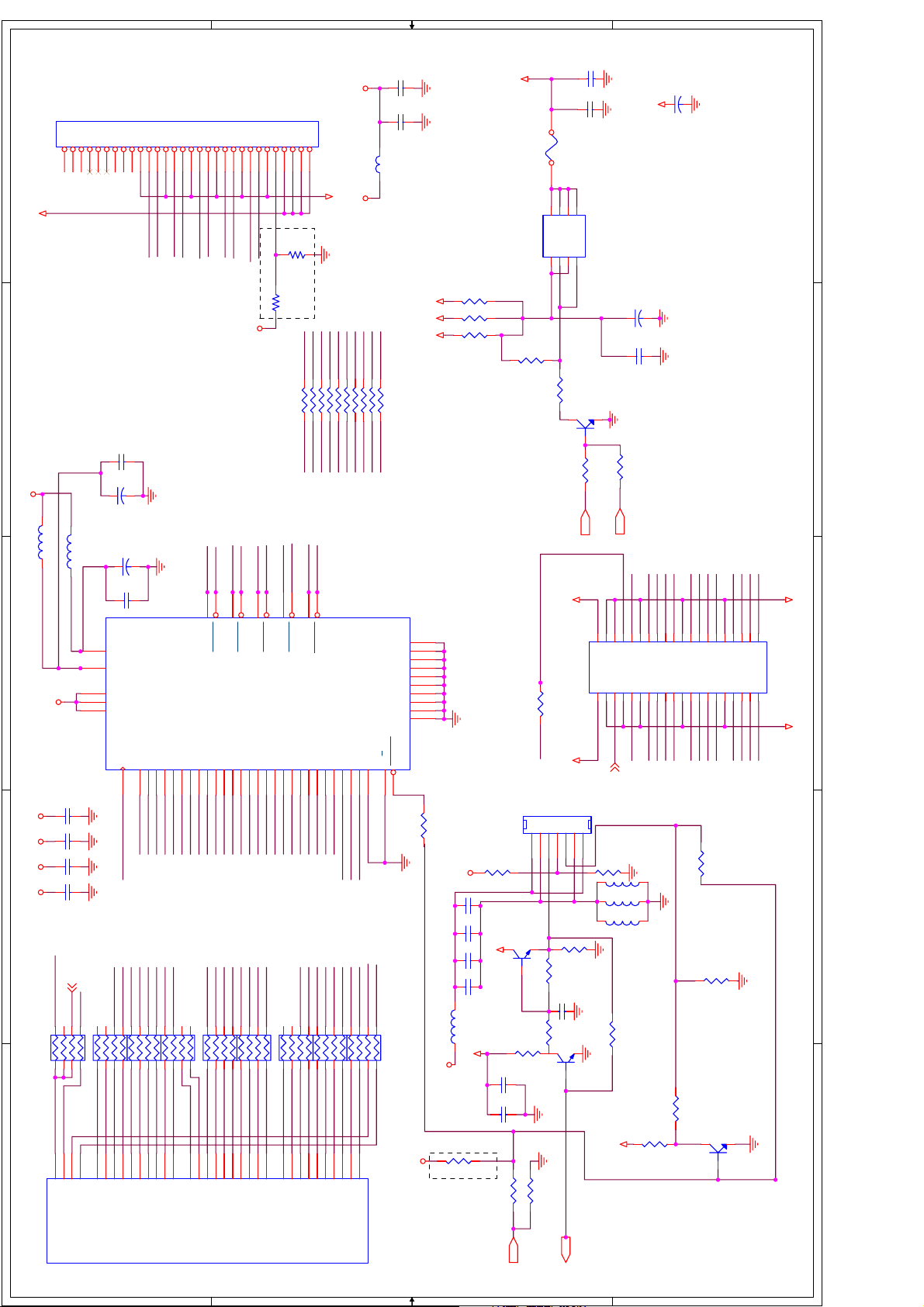This screenshot has height=1307, width=924.
Task: Click the small square IC beneath the fuse
Action: [x=564, y=236]
